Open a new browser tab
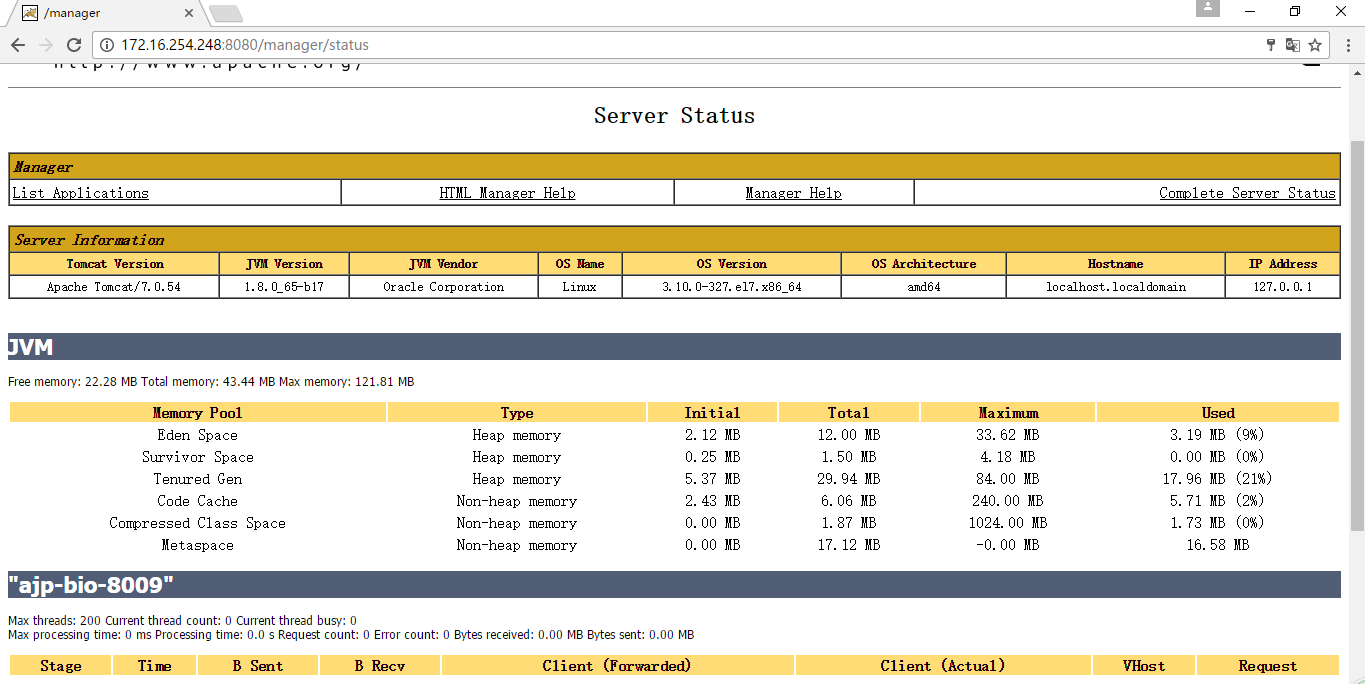Viewport: 1365px width, 684px height. click(x=226, y=13)
